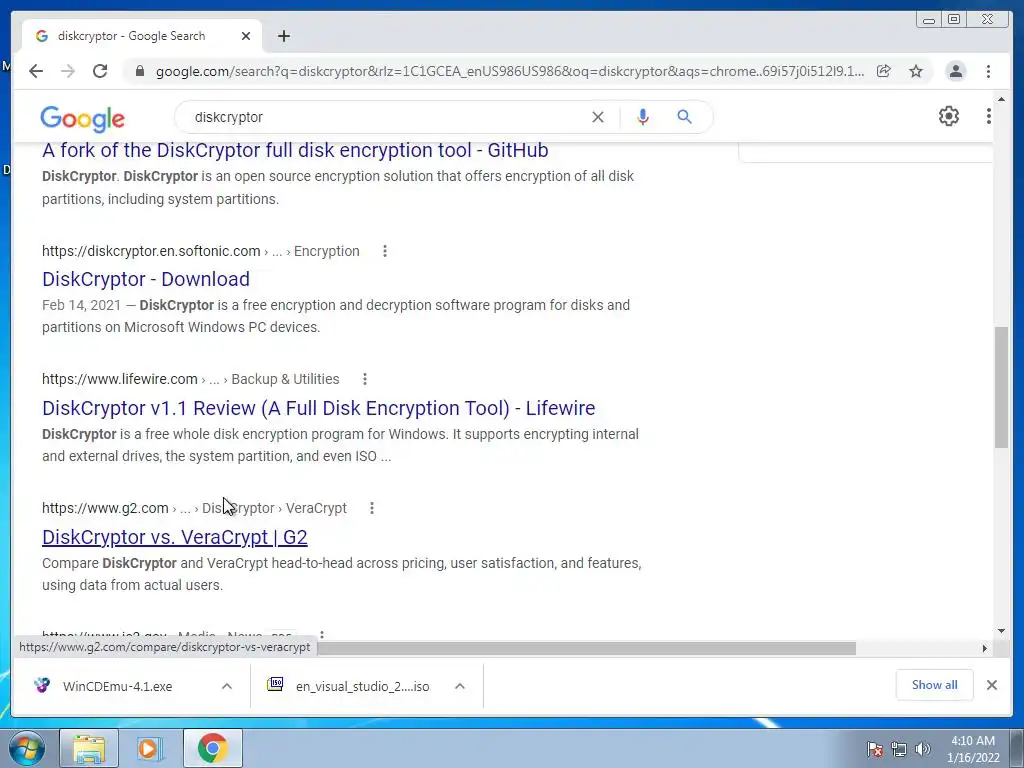The image size is (1024, 768).
Task: Open the Windows Start menu
Action: click(27, 748)
